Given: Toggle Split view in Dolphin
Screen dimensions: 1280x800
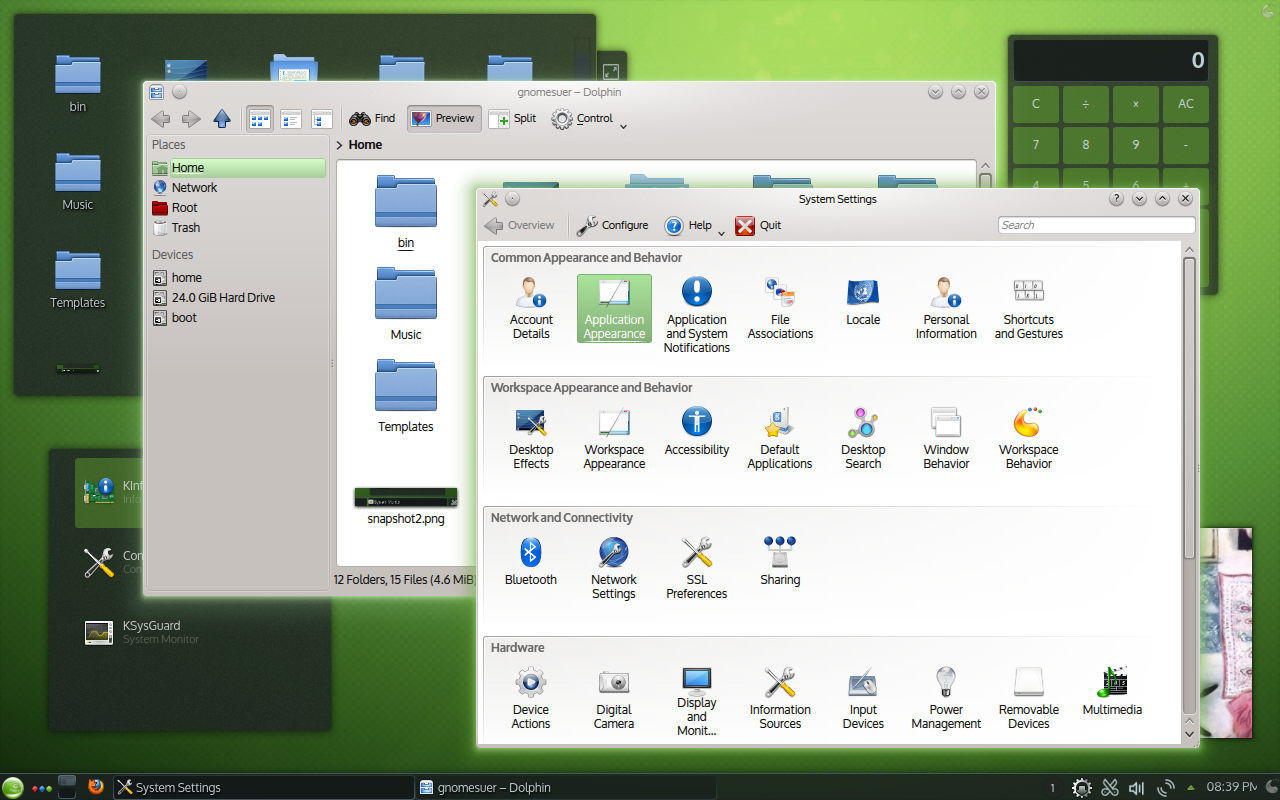Looking at the screenshot, I should [513, 119].
